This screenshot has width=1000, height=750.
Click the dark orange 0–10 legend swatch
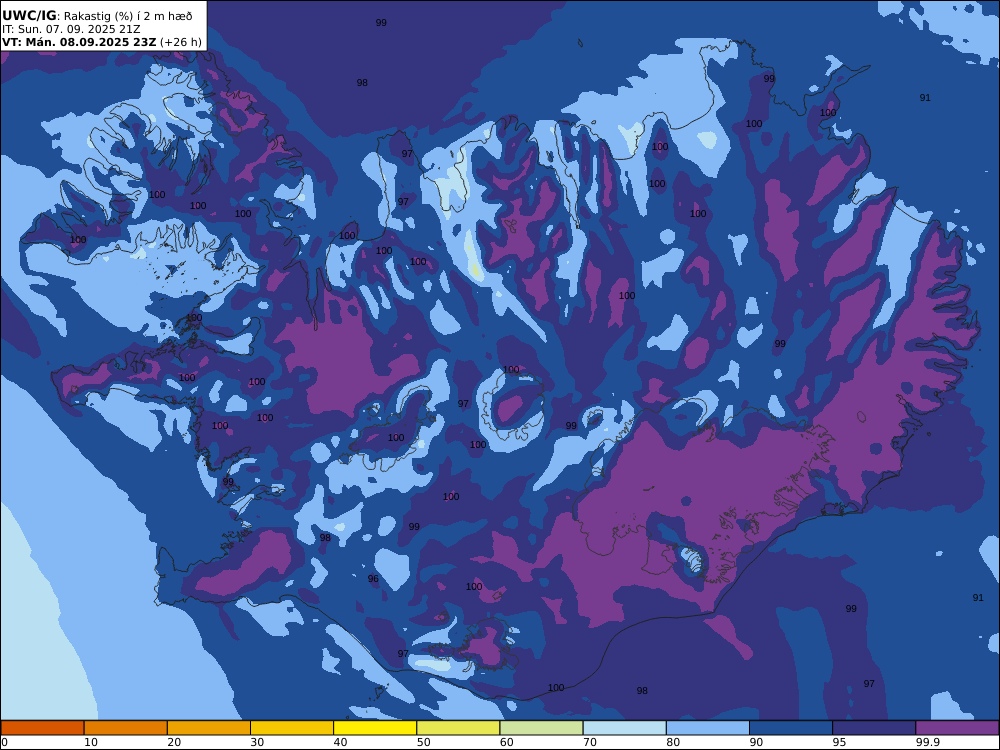click(x=42, y=728)
